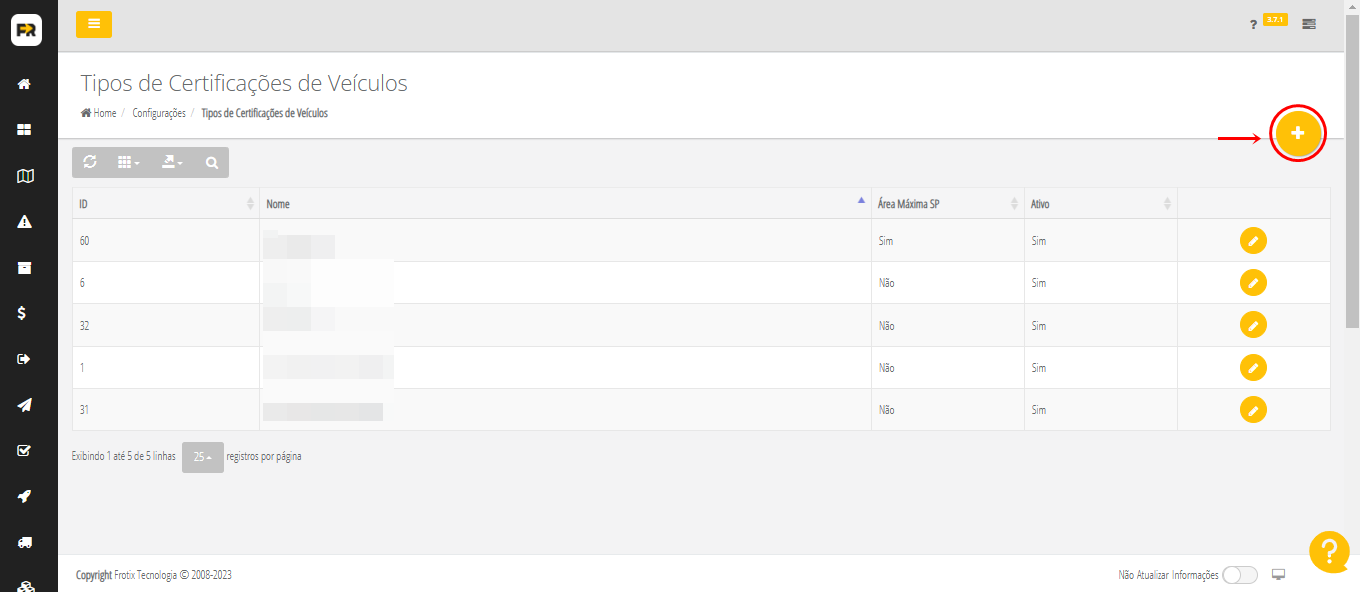Viewport: 1360px width, 592px height.
Task: Click the refresh table icon
Action: [x=90, y=162]
